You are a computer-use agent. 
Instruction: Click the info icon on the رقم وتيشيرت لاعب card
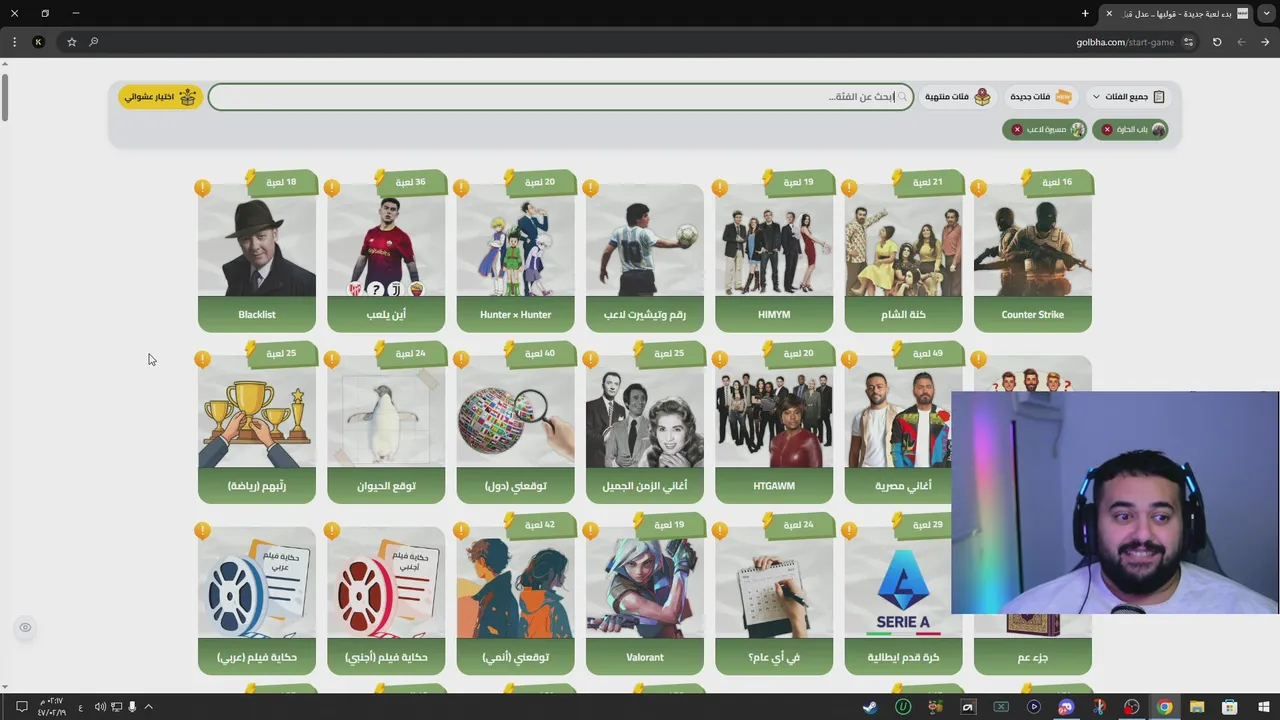pyautogui.click(x=591, y=188)
